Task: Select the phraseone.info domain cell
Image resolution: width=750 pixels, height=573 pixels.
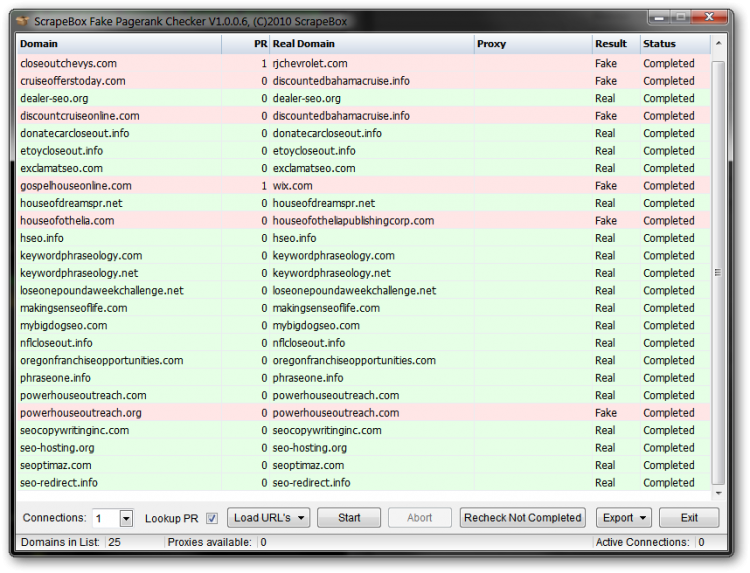Action: pyautogui.click(x=119, y=377)
